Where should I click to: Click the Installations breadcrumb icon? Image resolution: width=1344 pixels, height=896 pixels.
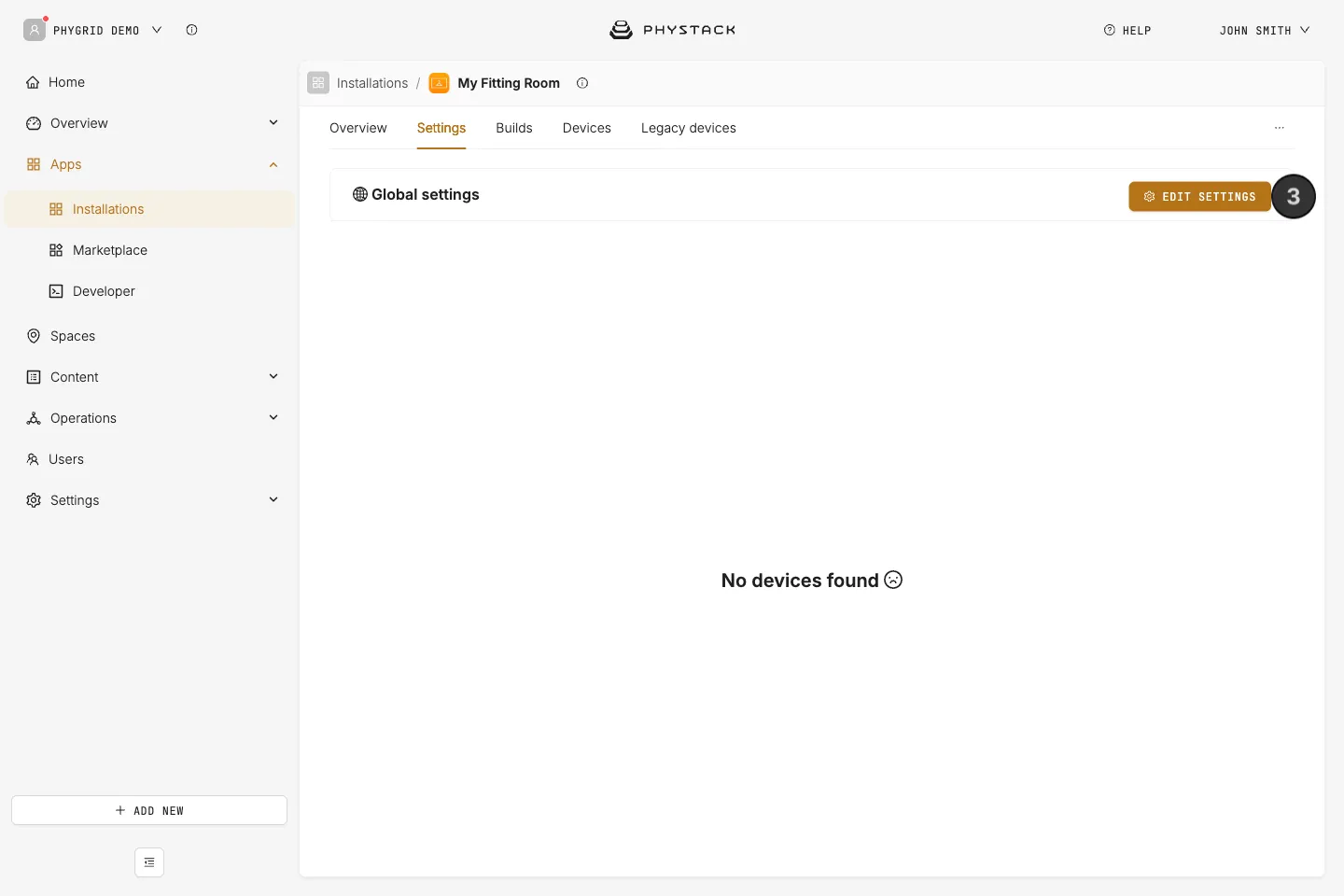pos(318,83)
